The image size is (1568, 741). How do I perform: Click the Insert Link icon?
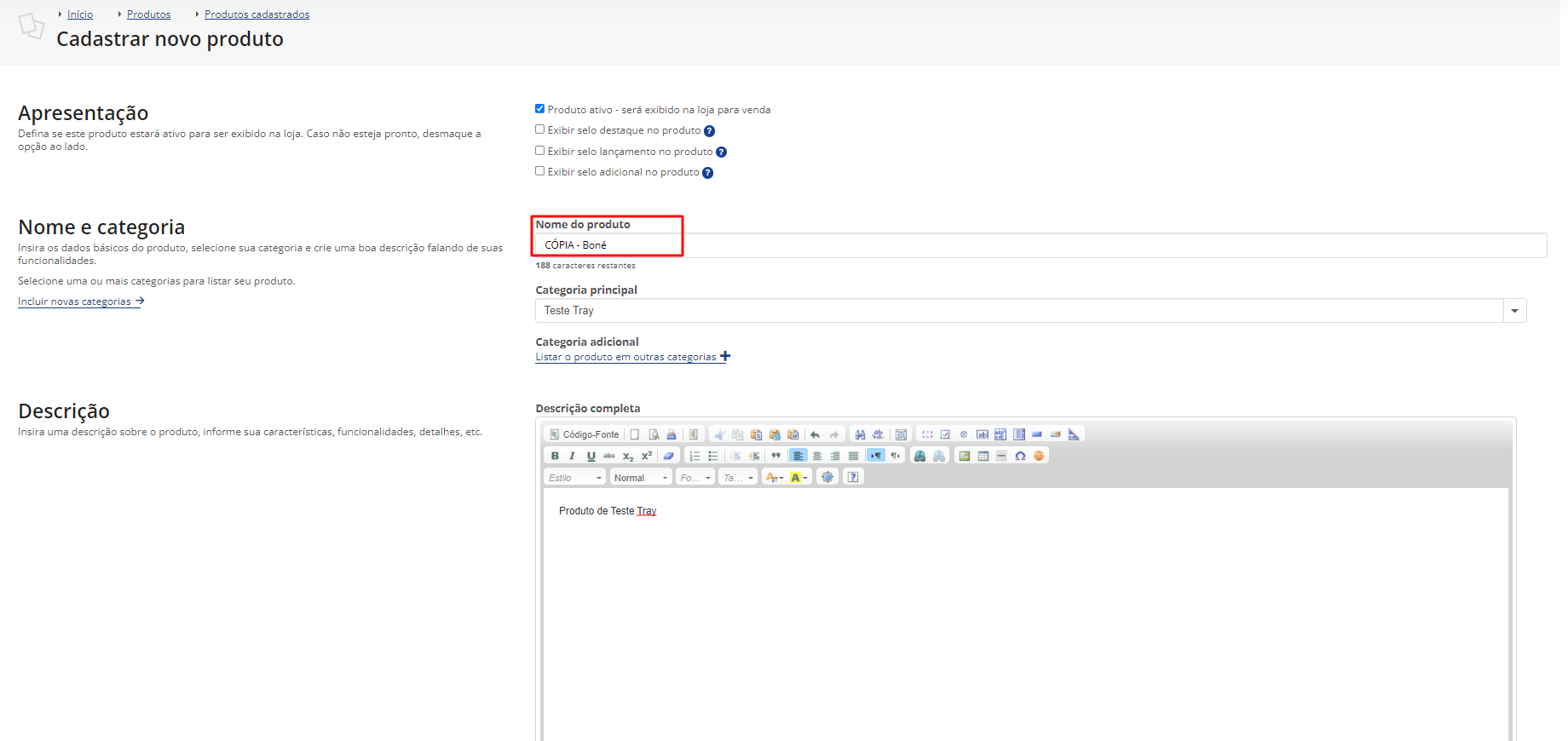coord(919,456)
